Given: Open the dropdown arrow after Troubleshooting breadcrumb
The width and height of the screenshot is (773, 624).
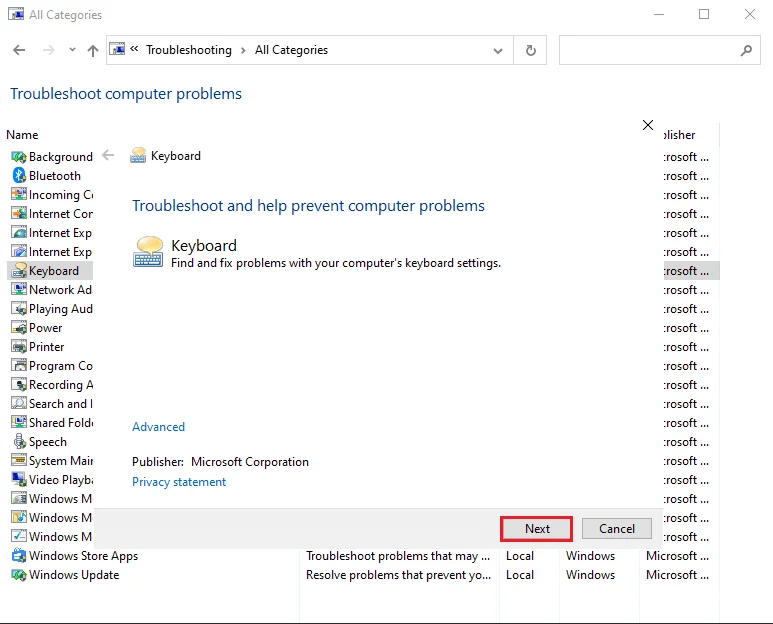Looking at the screenshot, I should (243, 50).
